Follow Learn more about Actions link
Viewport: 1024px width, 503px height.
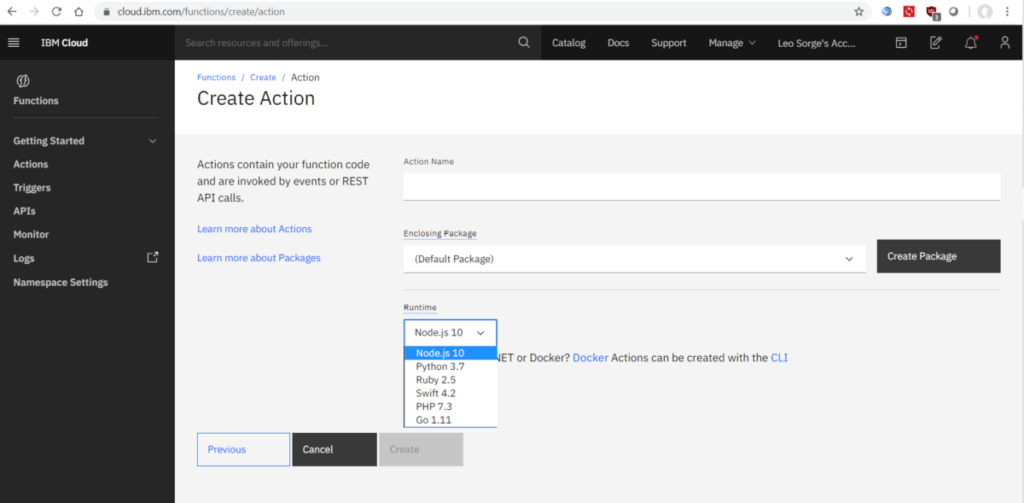point(255,229)
